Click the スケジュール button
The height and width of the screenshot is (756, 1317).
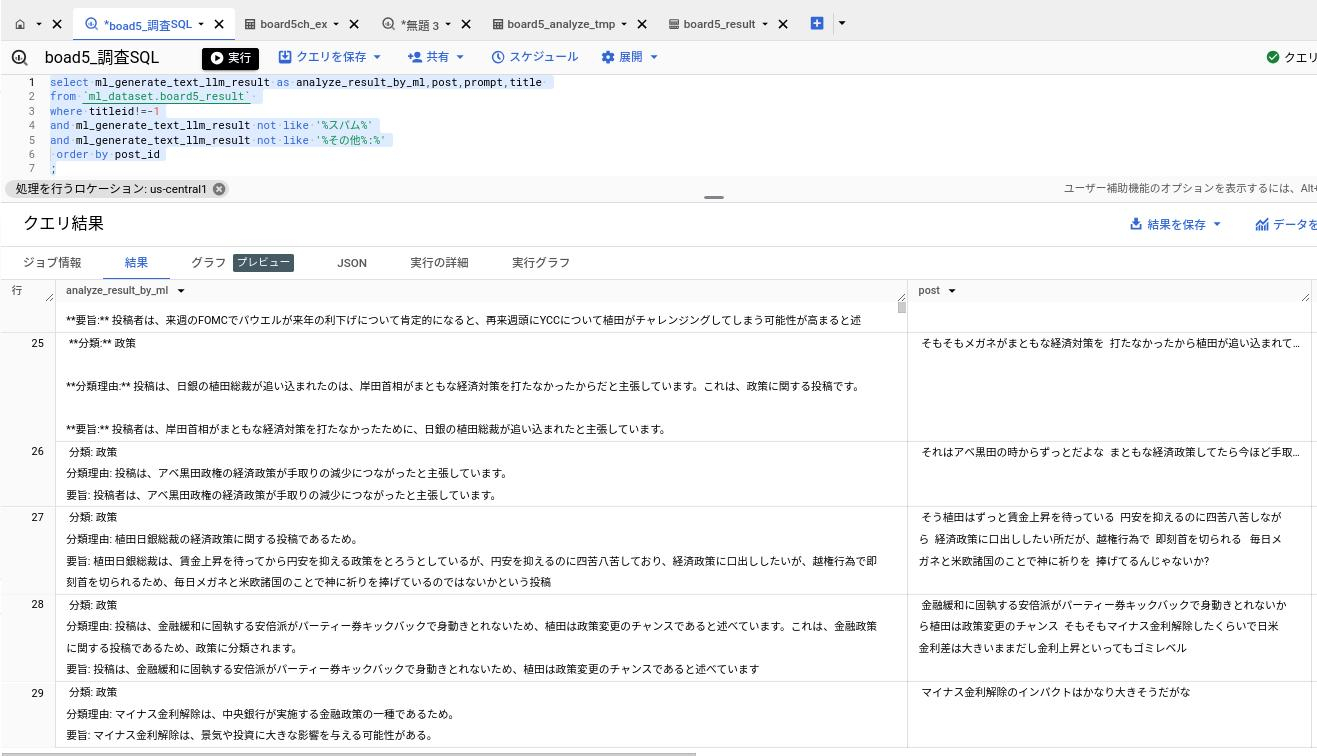coord(534,57)
